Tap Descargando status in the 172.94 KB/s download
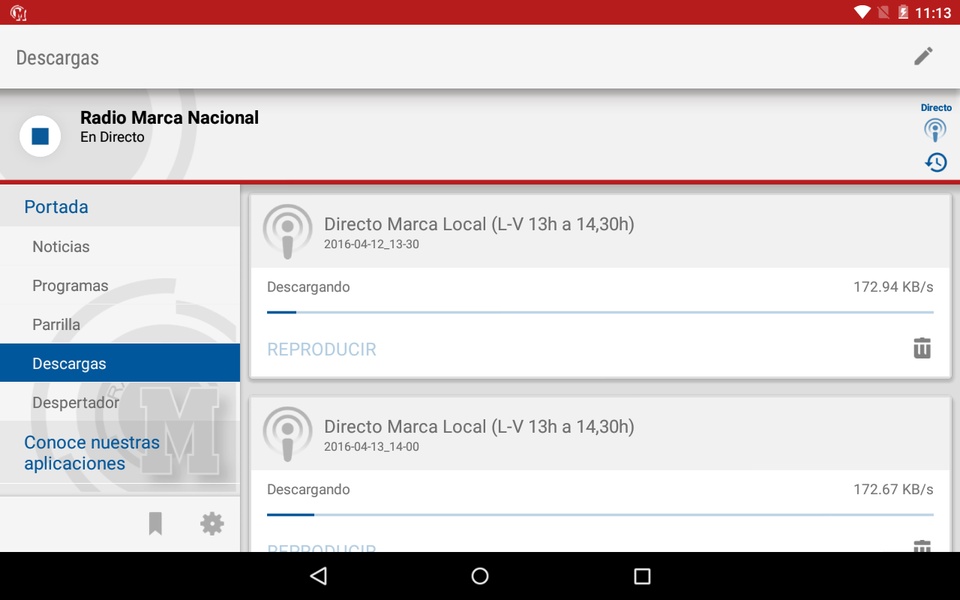 click(309, 287)
